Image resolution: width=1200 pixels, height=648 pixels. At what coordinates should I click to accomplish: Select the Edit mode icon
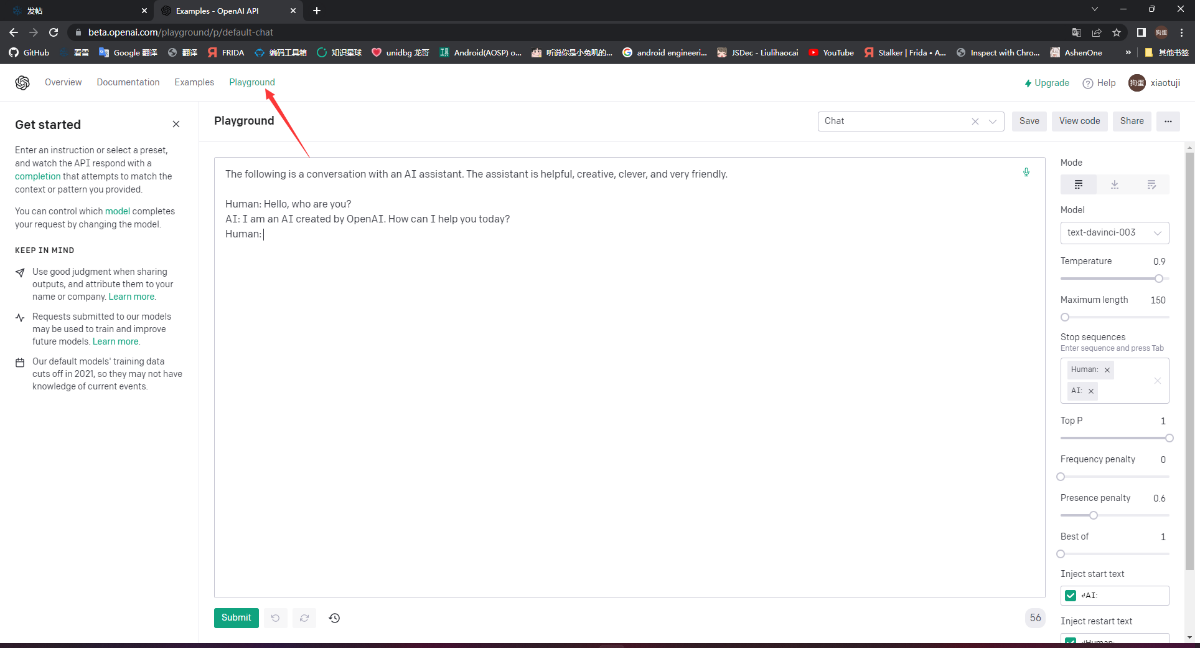coord(1151,184)
